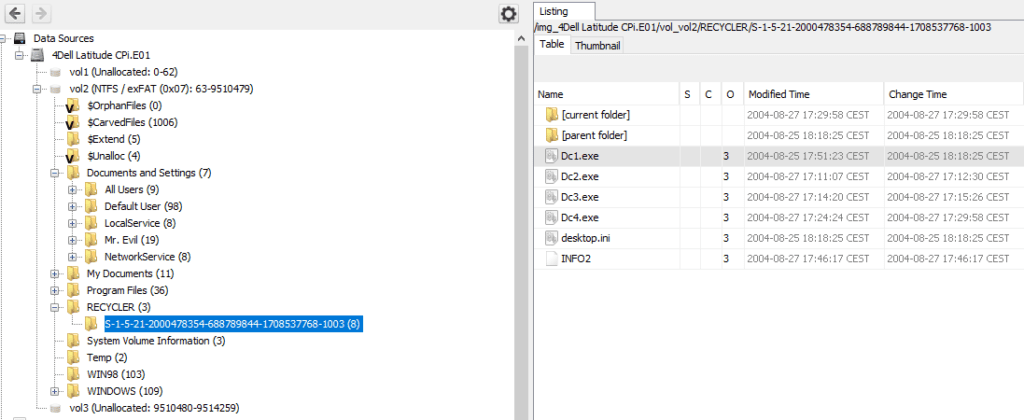This screenshot has width=1024, height=420.
Task: Sort by the O column header
Action: click(732, 95)
